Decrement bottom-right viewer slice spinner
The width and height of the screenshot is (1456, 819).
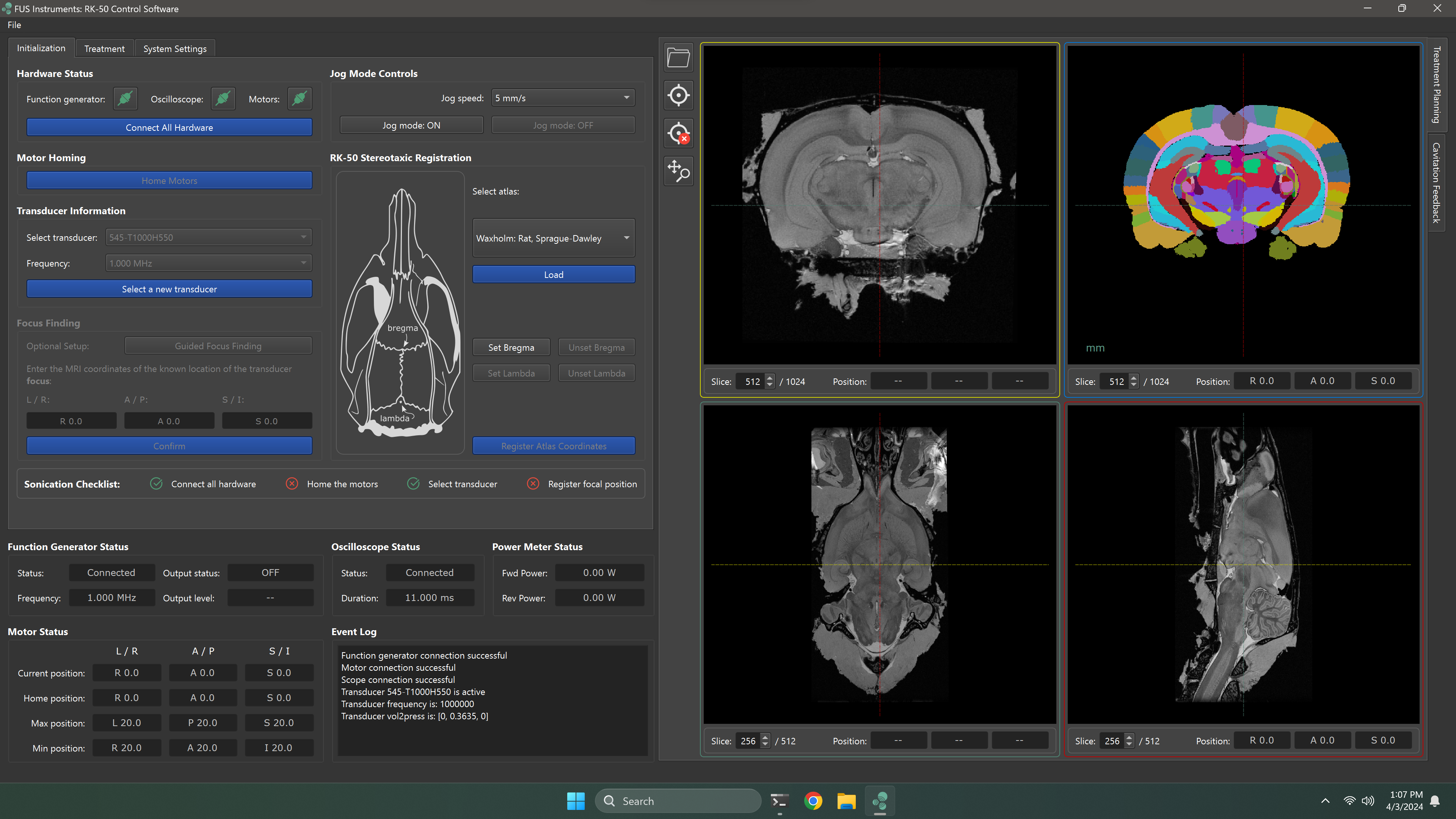(1129, 744)
